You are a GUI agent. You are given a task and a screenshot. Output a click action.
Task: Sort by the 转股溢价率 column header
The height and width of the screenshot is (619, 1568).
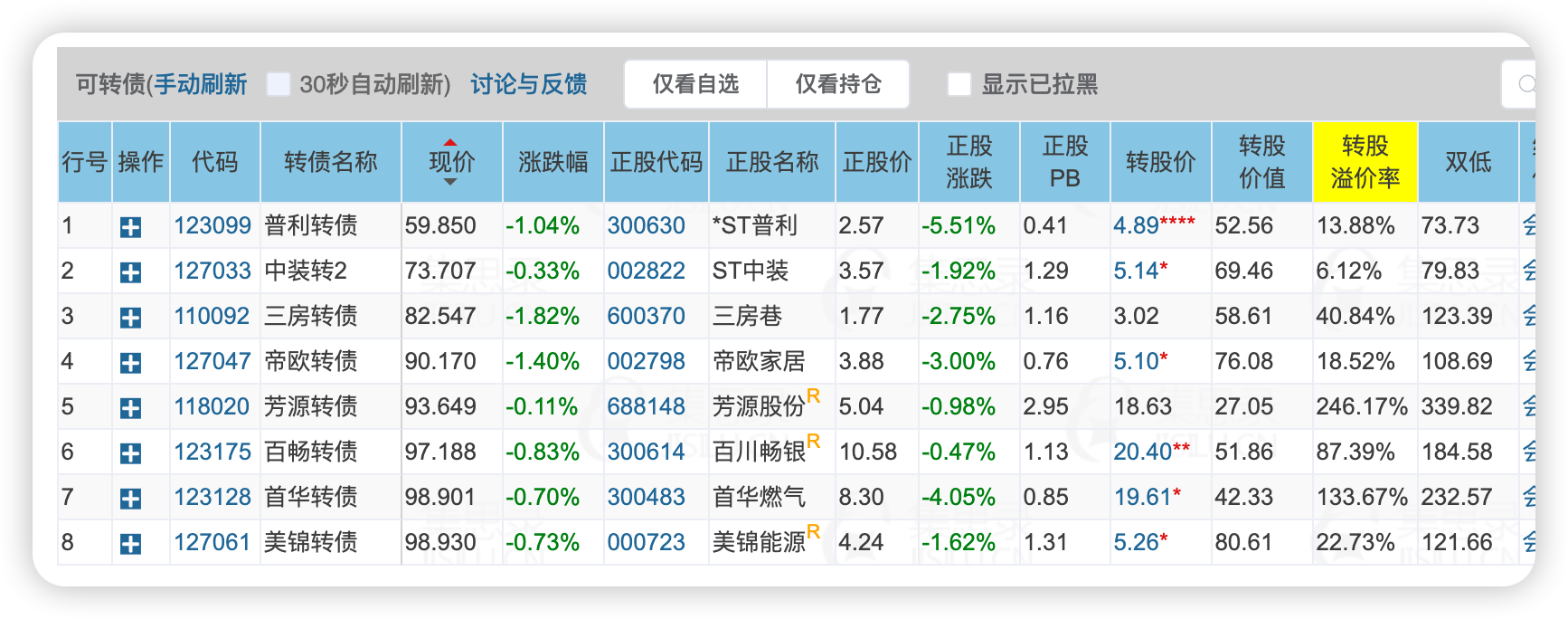pos(1365,162)
